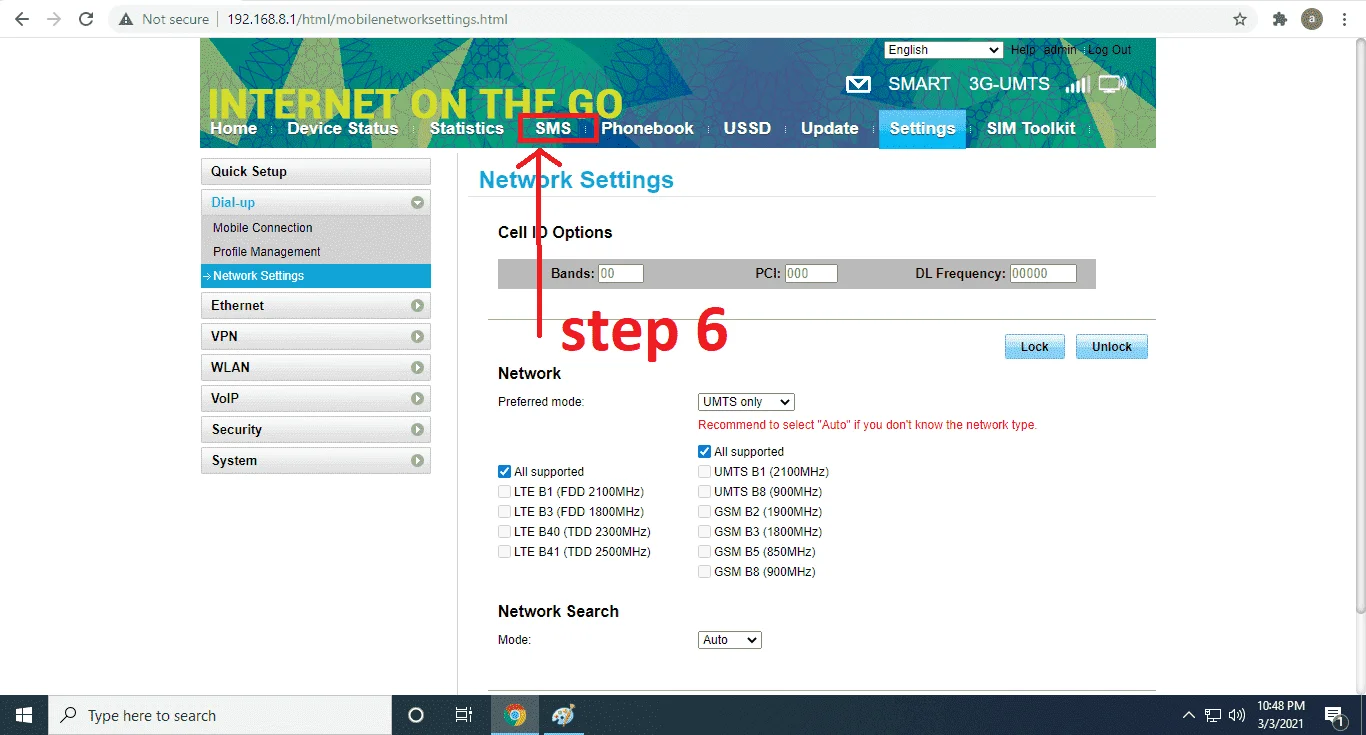Go to the Home tab
This screenshot has height=735, width=1366.
[x=233, y=128]
